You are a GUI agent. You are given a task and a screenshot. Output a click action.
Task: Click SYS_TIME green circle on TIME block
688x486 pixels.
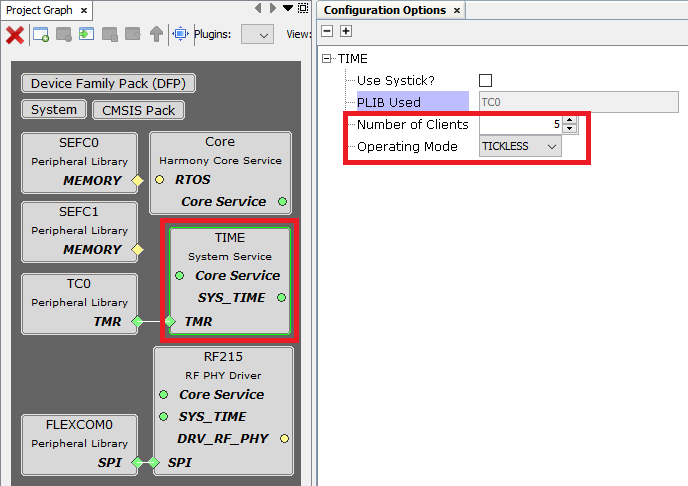tap(282, 298)
